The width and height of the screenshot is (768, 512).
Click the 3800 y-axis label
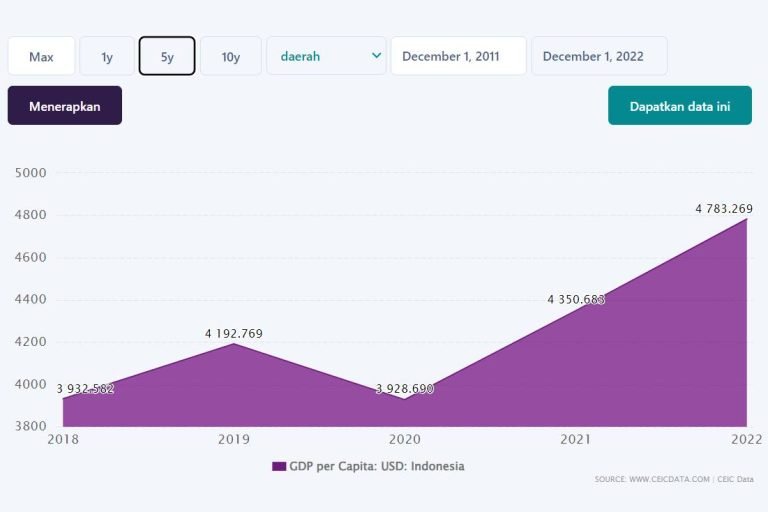pos(30,426)
